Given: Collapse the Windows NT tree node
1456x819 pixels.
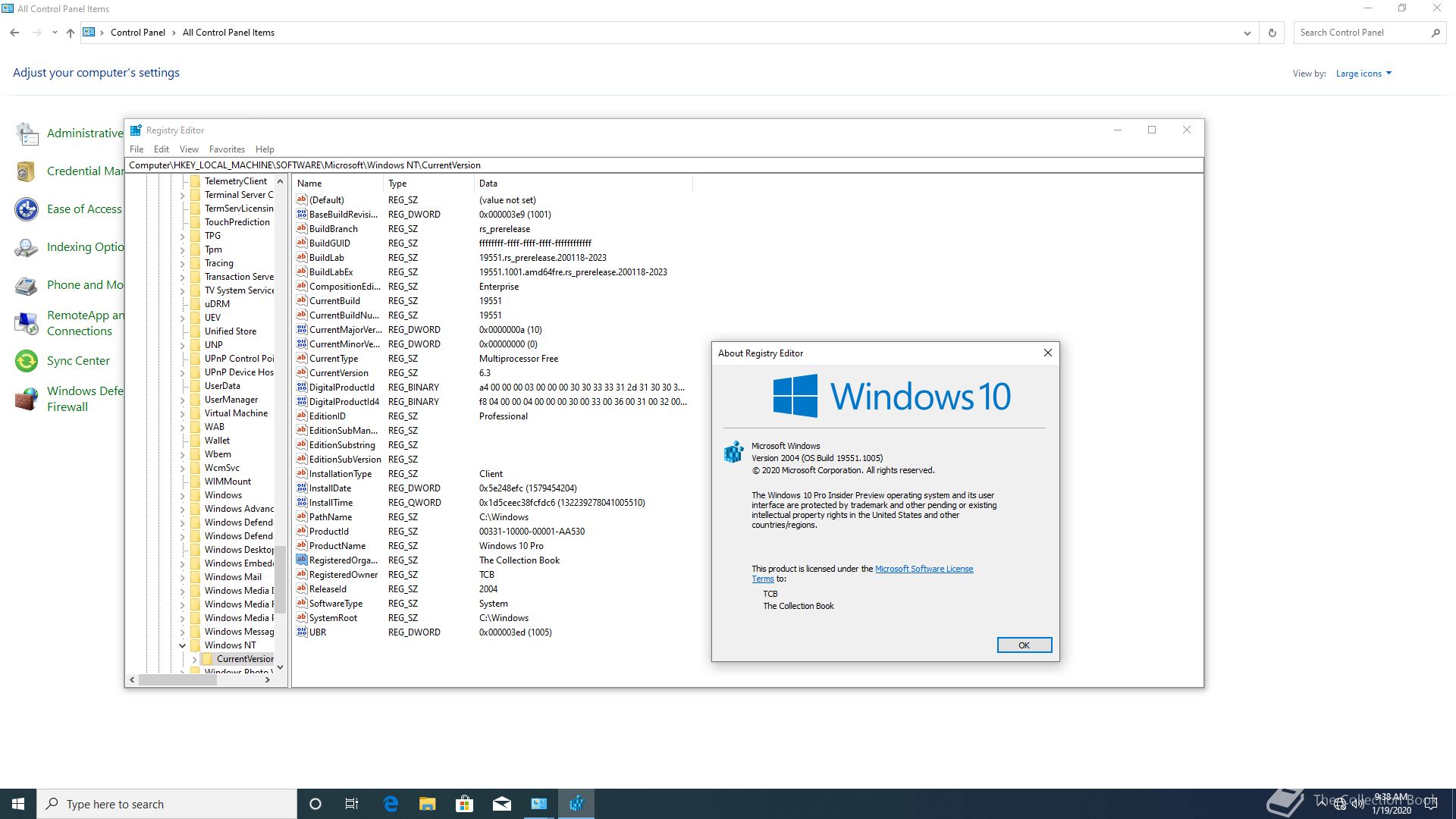Looking at the screenshot, I should 183,645.
